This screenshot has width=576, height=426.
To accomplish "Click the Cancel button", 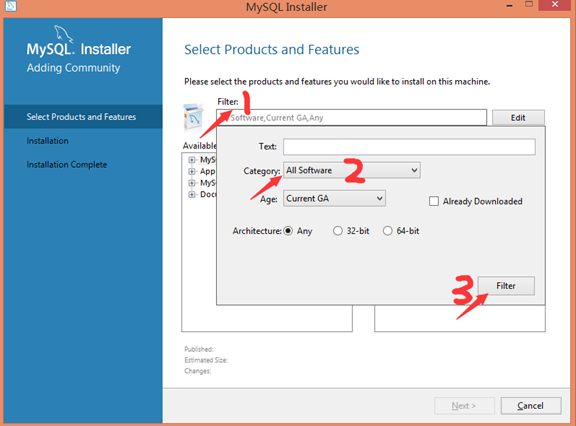I will pos(531,406).
